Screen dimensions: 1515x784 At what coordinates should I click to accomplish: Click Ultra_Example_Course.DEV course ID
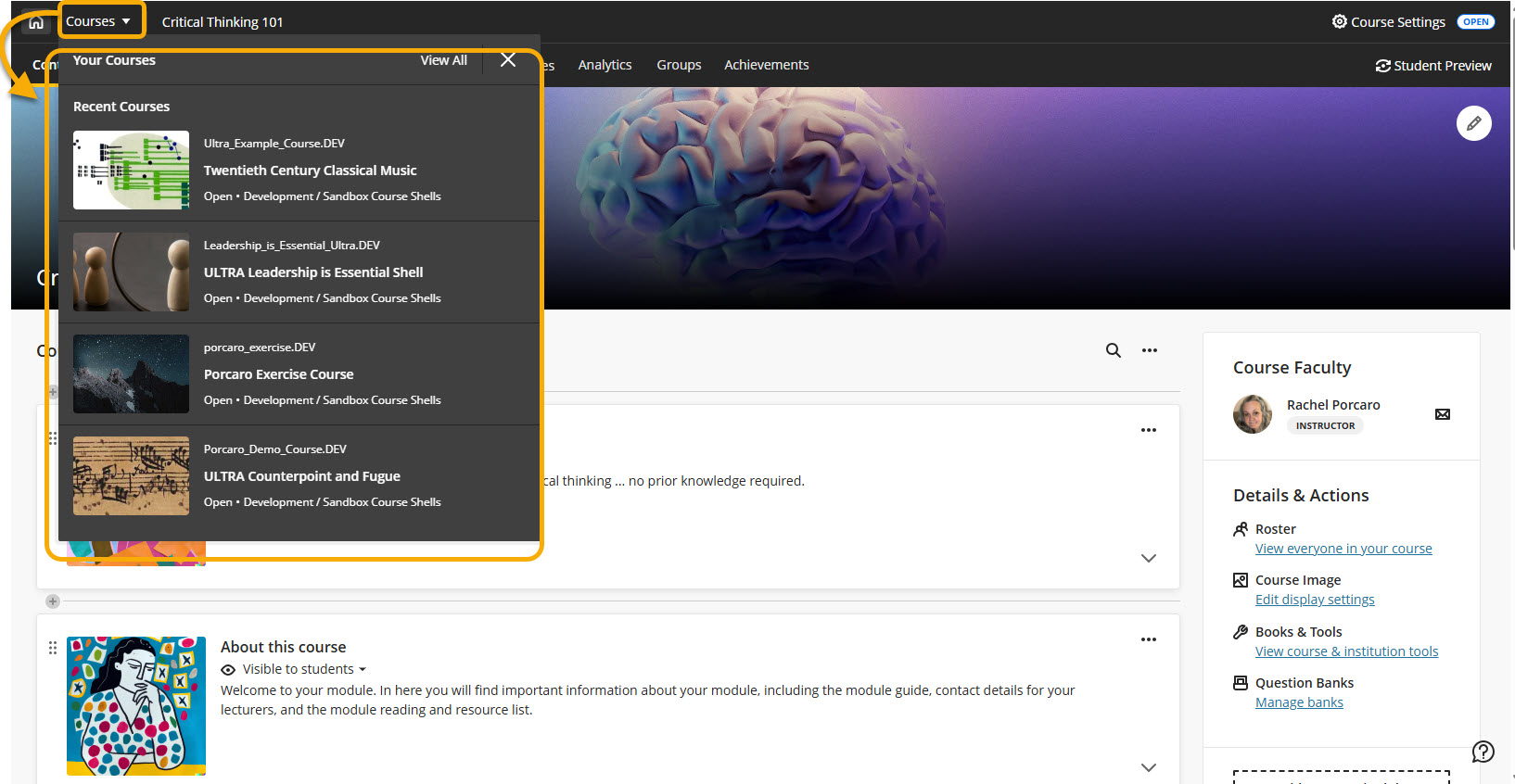[274, 144]
